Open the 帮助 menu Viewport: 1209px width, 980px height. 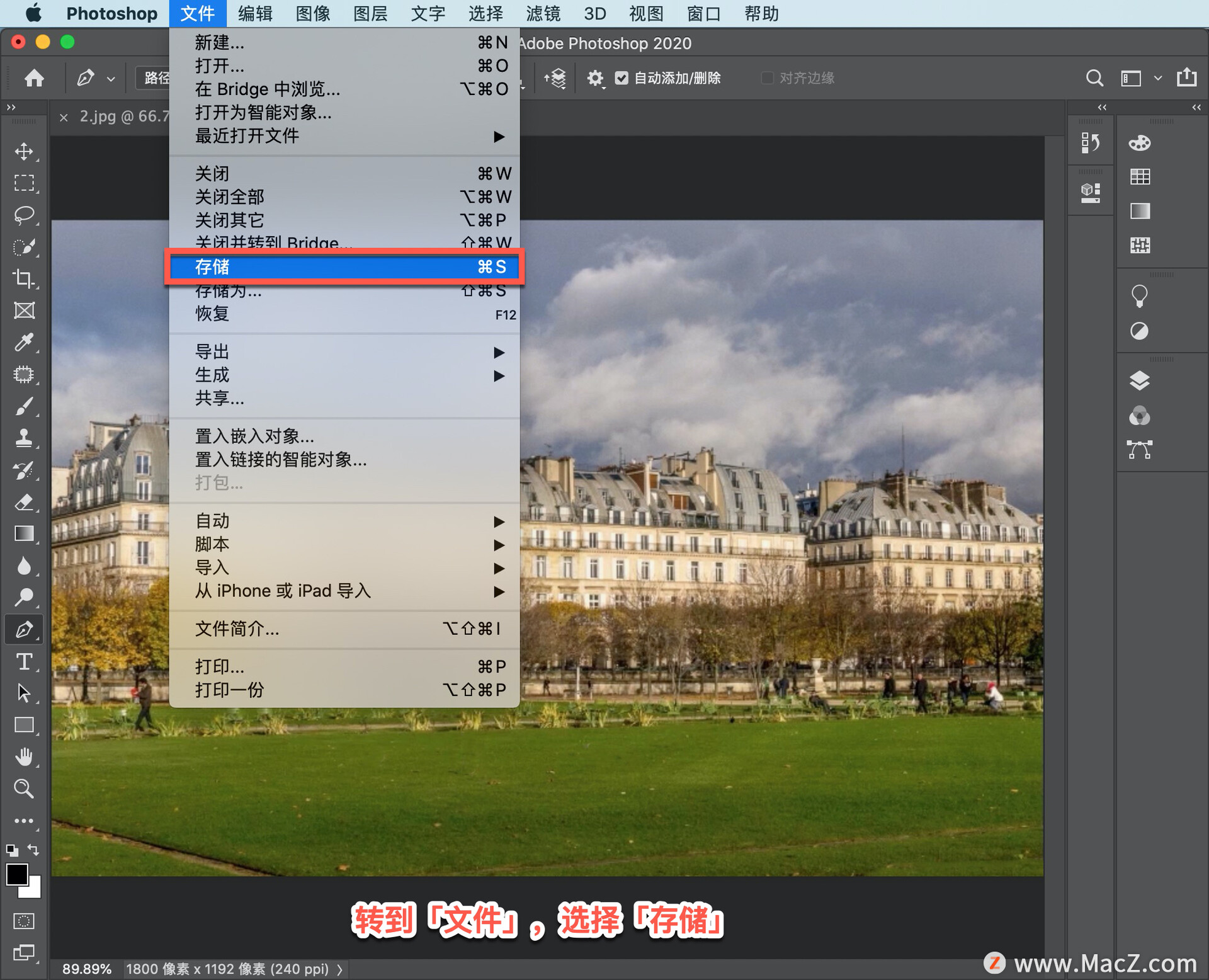click(761, 13)
